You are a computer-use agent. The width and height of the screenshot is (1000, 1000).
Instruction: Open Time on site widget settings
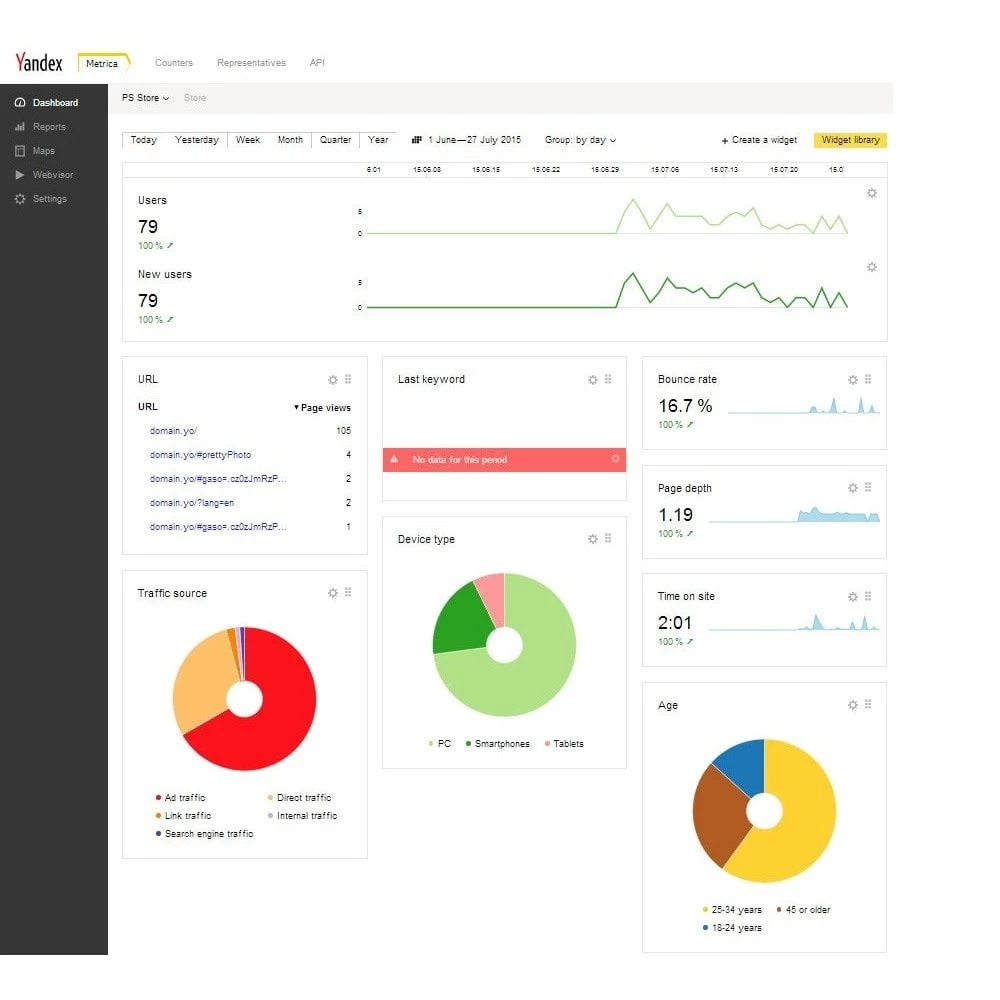tap(853, 597)
